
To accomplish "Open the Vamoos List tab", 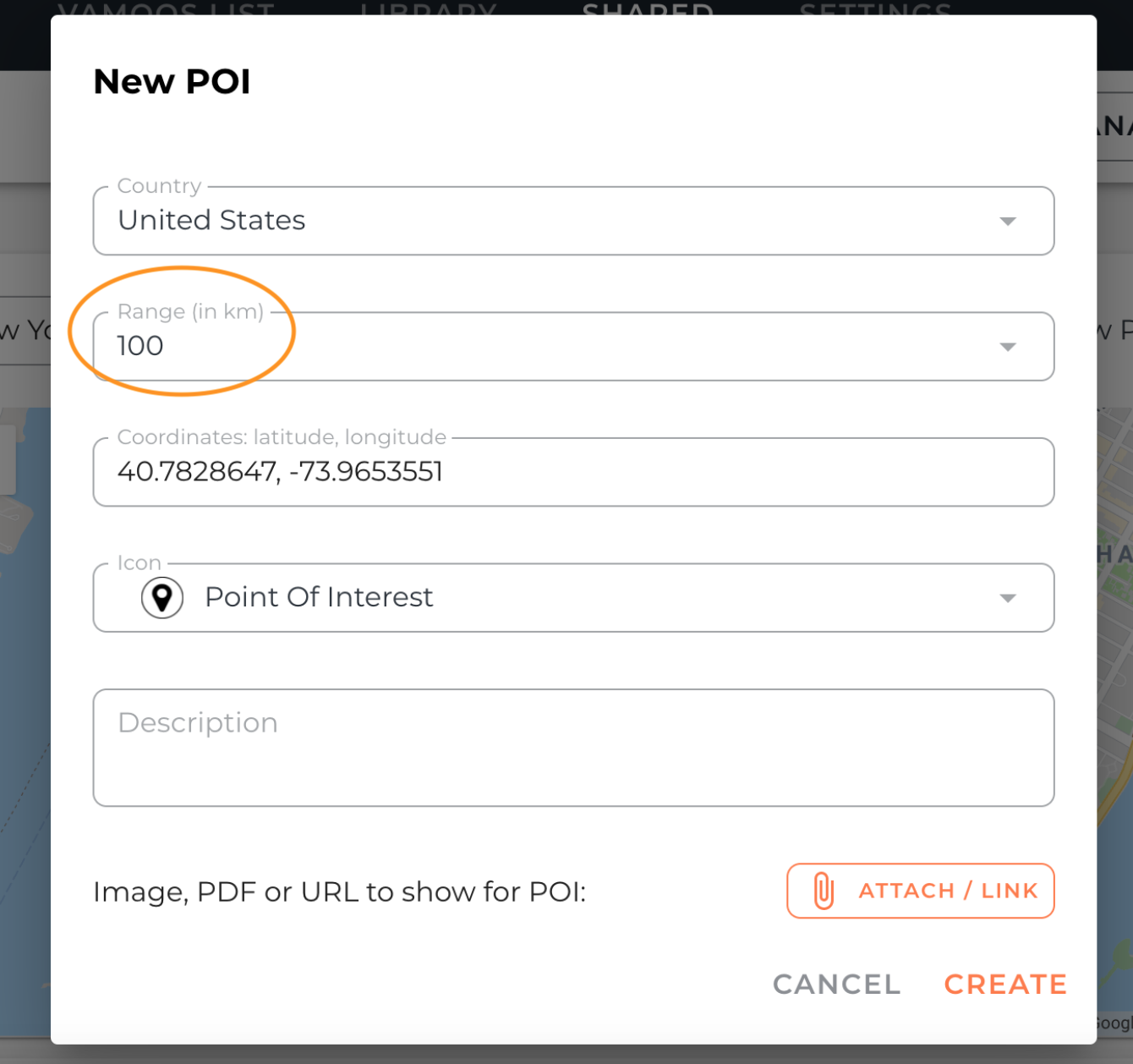I will click(167, 9).
